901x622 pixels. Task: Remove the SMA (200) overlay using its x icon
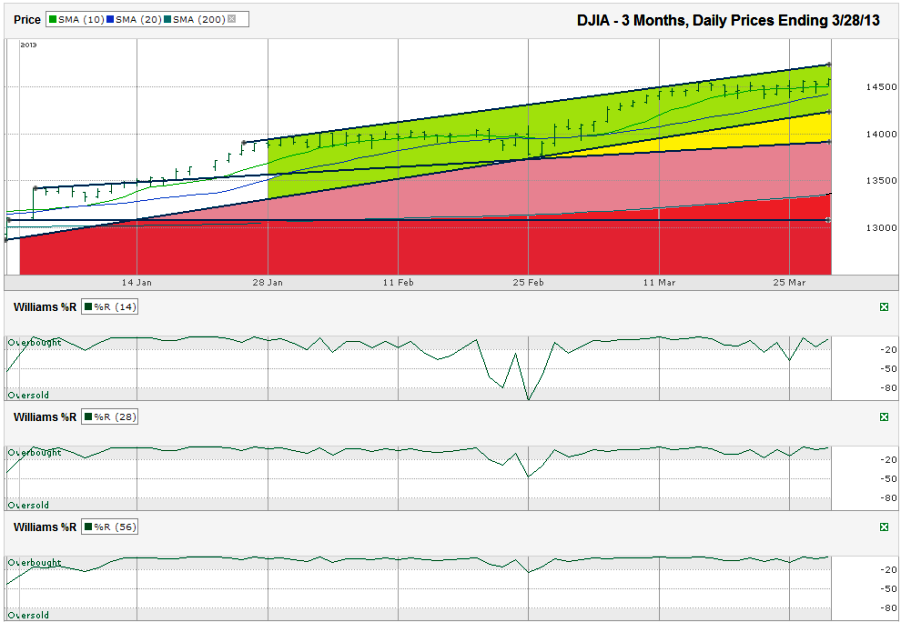(232, 19)
